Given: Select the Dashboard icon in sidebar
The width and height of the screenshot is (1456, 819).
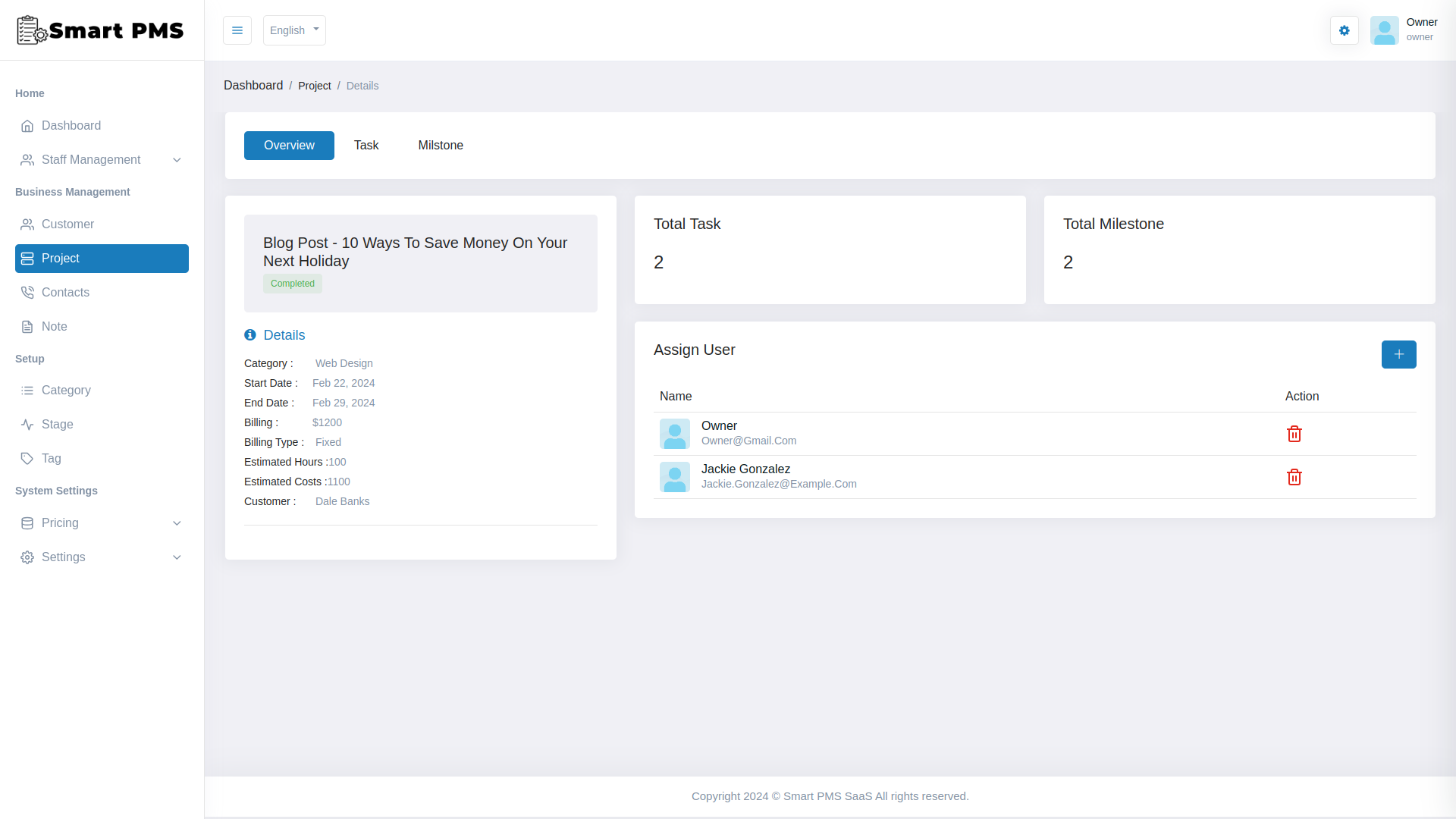Looking at the screenshot, I should pos(28,126).
